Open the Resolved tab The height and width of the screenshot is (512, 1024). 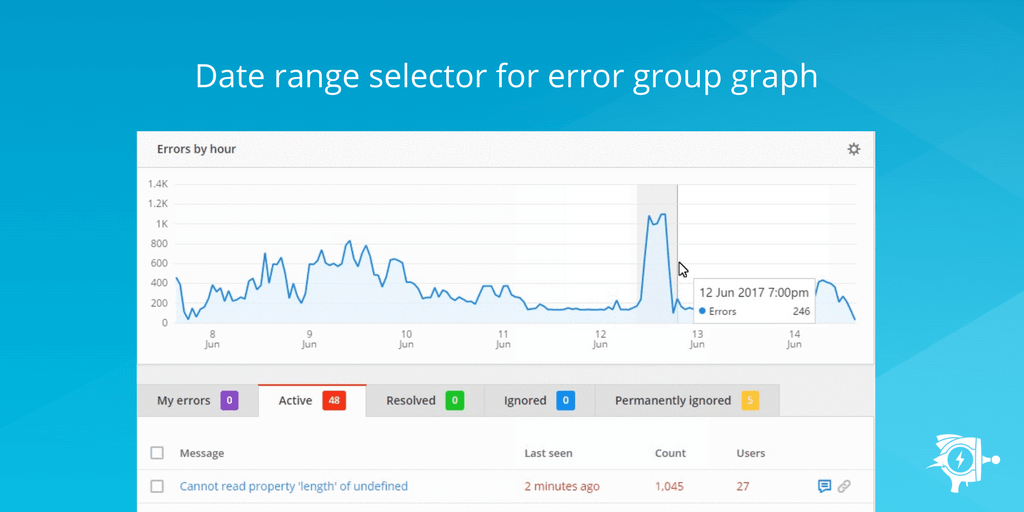(x=425, y=400)
